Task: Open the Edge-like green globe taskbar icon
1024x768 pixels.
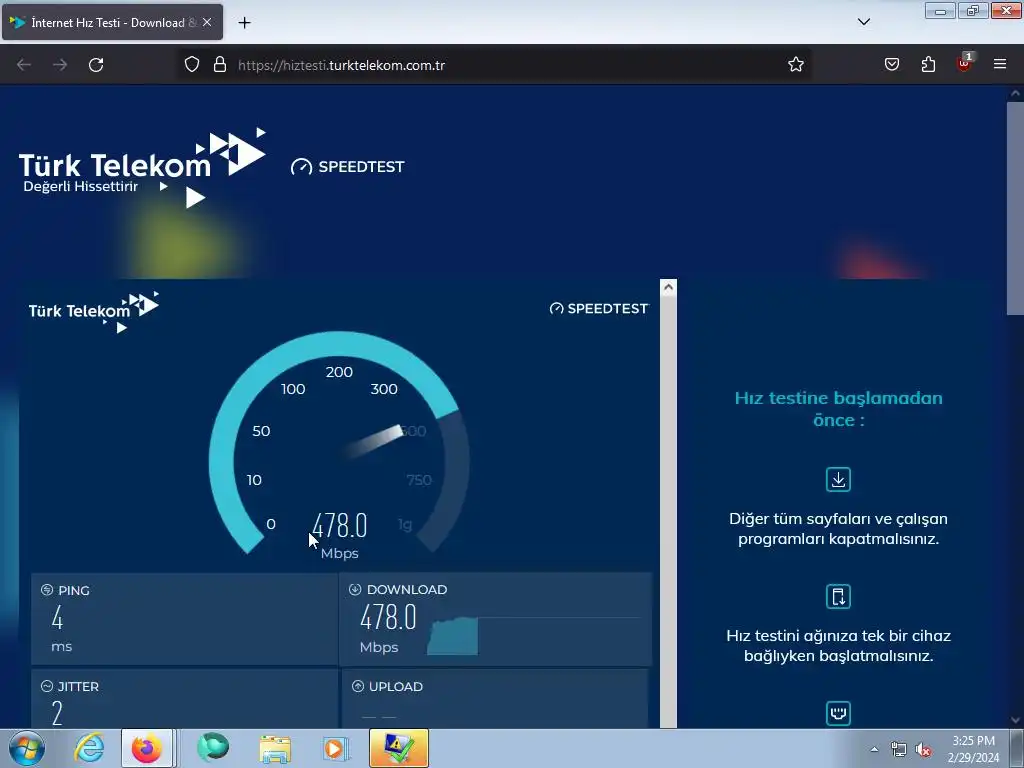Action: 213,748
